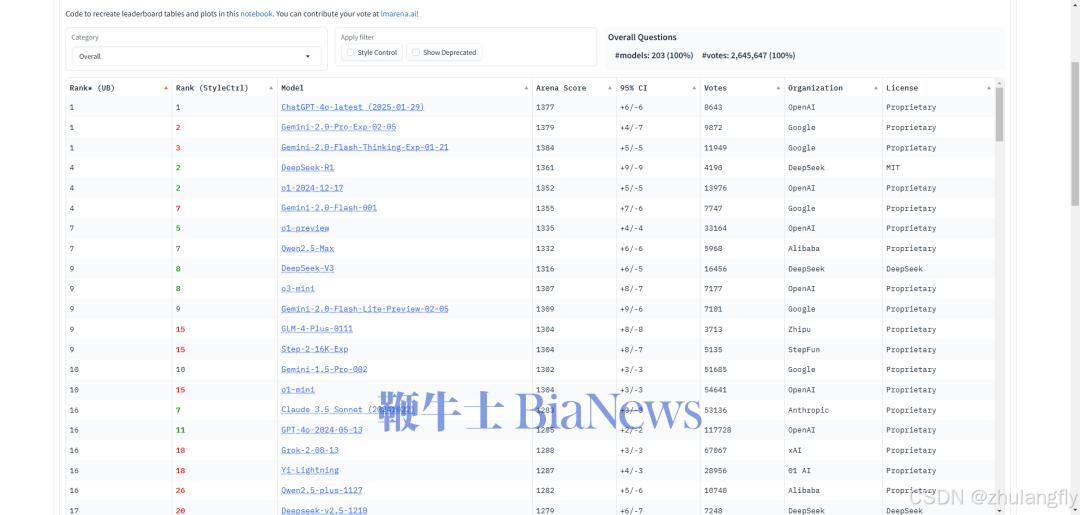Screen dimensions: 1080x515
Task: Open the Deepseek-v2.5-1210 model link
Action: [x=324, y=511]
